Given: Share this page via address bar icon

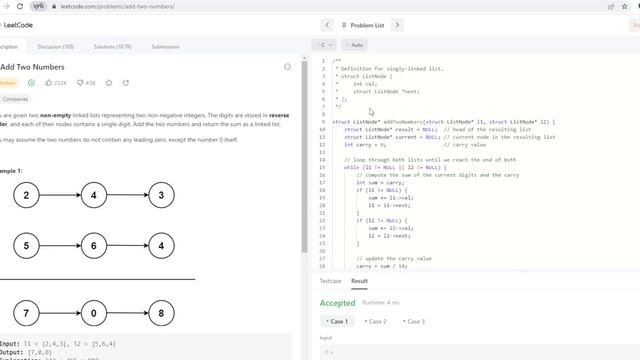Looking at the screenshot, I should pos(611,7).
